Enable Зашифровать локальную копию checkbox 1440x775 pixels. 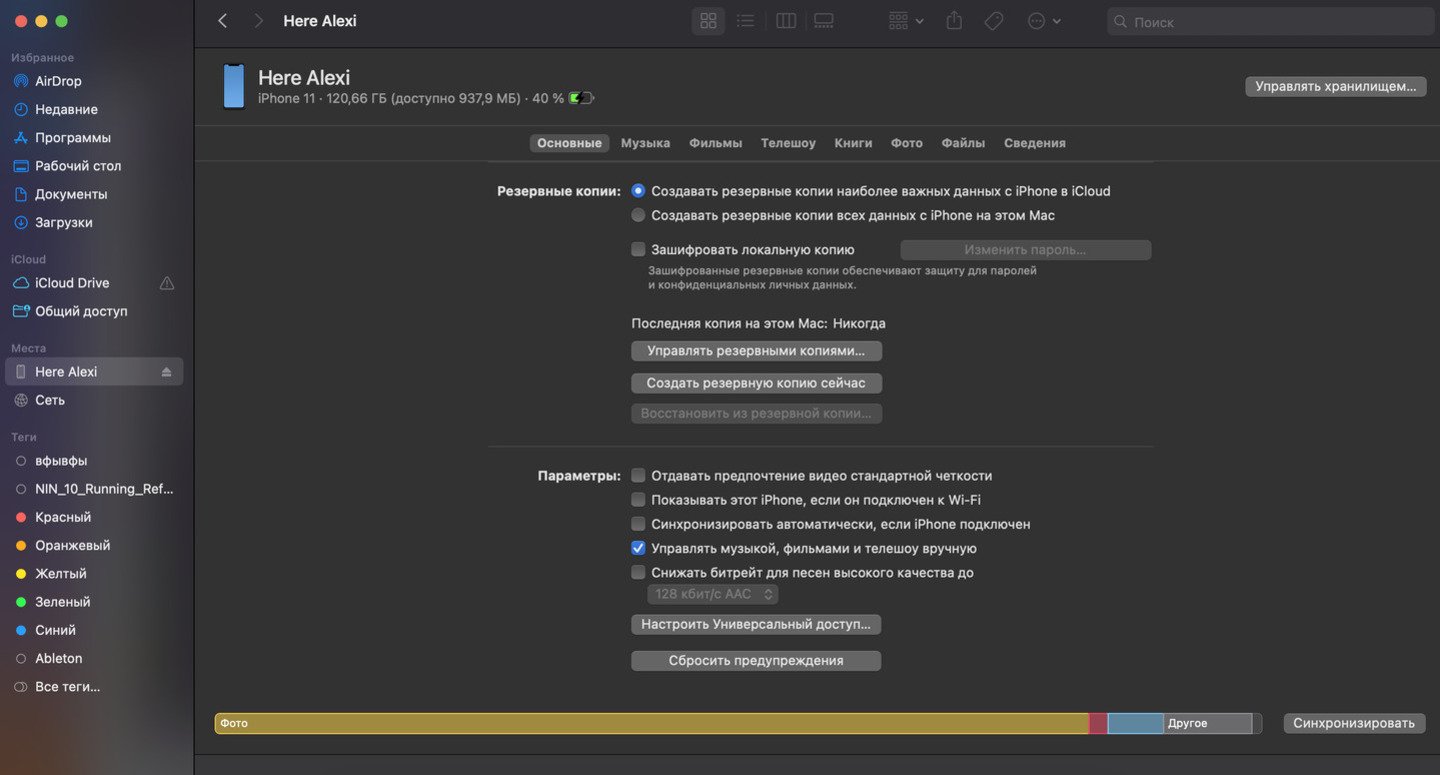(x=638, y=250)
